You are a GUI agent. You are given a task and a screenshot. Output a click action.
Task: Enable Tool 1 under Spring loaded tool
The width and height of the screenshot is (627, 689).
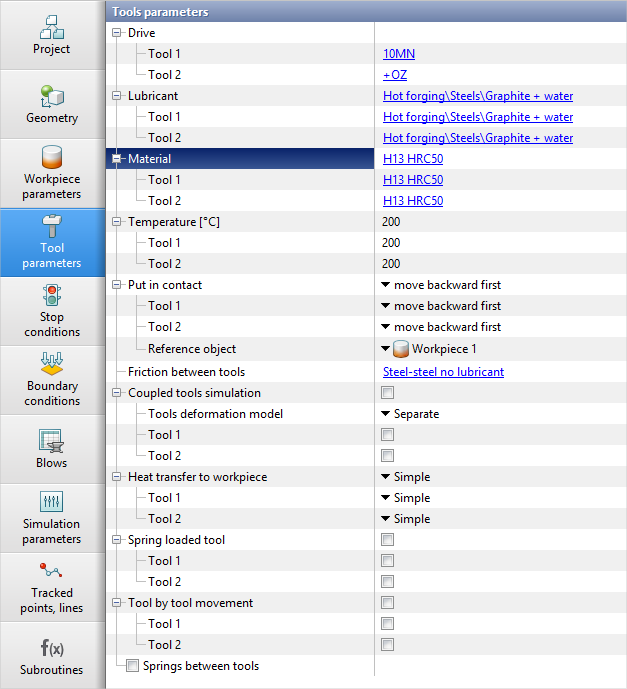pyautogui.click(x=388, y=560)
